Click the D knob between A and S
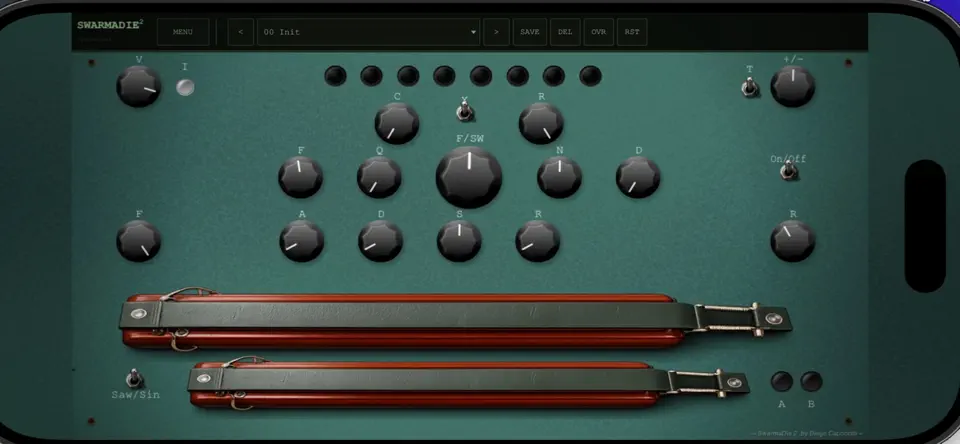The image size is (960, 444). [380, 241]
